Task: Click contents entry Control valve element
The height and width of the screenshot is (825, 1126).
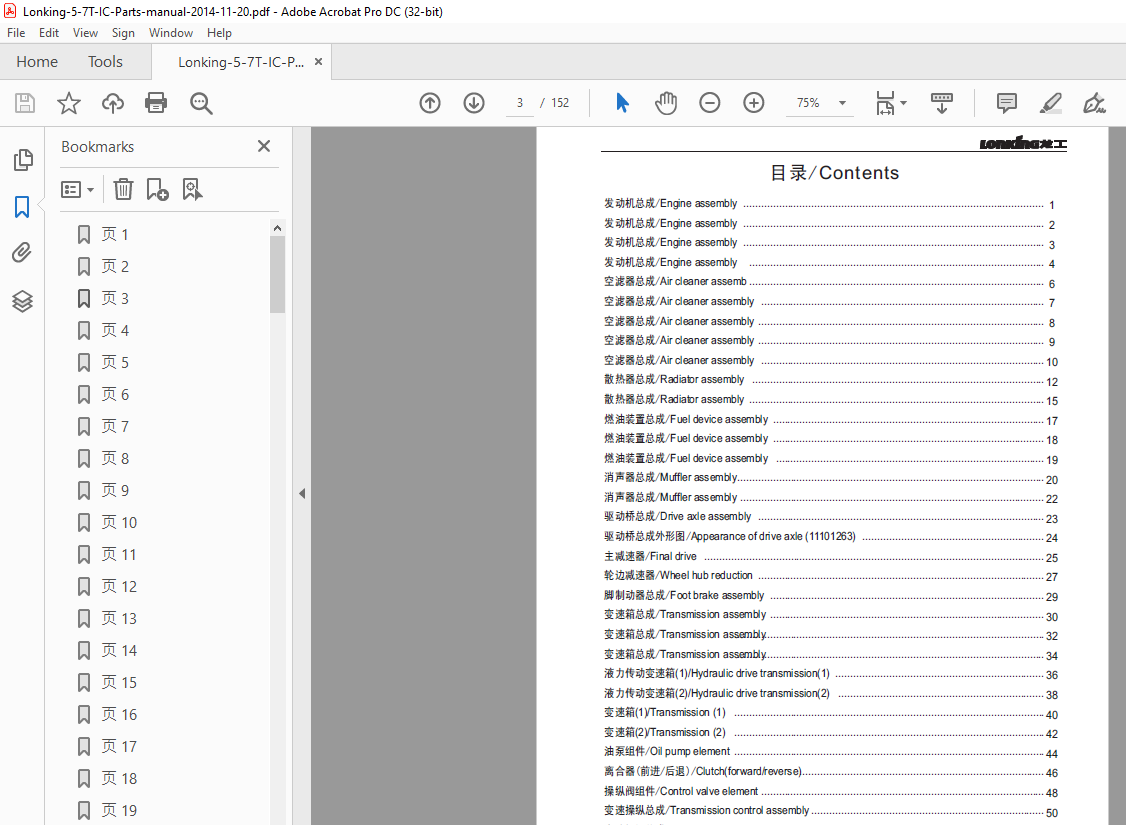Action: 831,792
